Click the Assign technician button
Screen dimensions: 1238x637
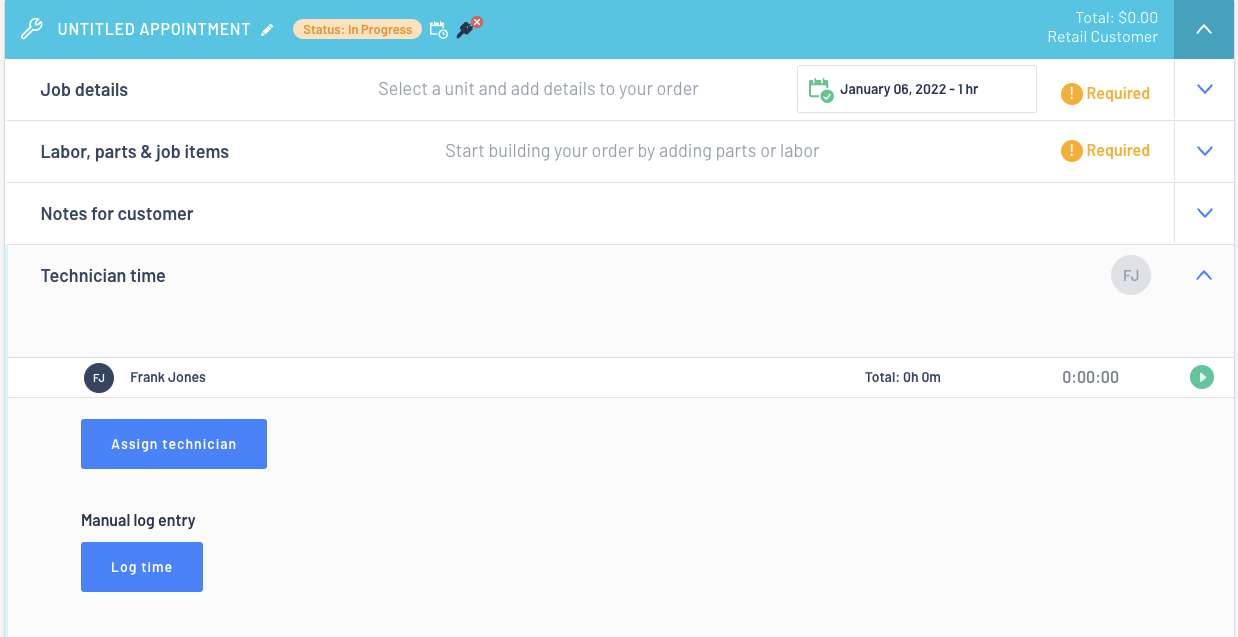tap(174, 444)
